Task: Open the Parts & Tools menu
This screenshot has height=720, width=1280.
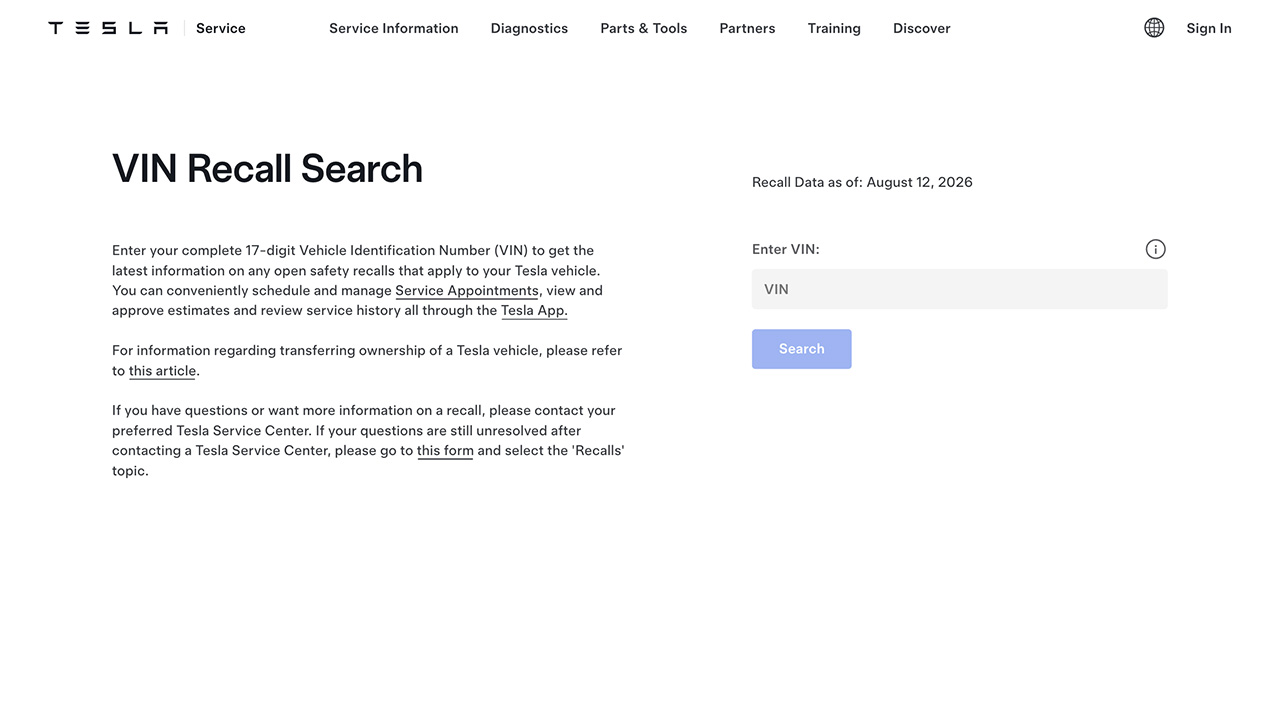Action: pos(644,28)
